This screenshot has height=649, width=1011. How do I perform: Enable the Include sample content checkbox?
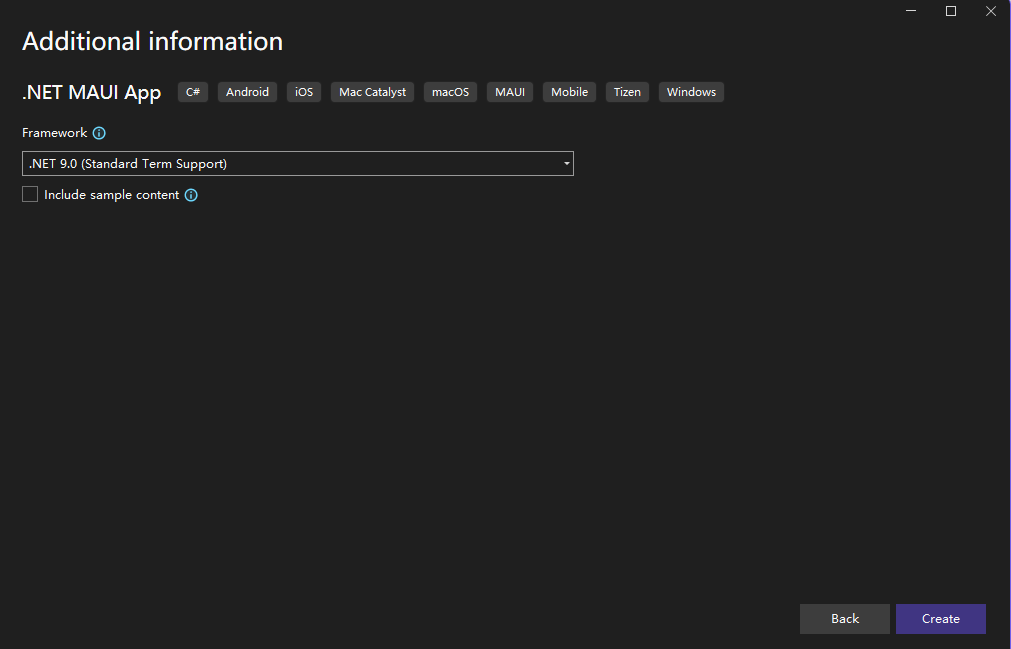tap(30, 194)
